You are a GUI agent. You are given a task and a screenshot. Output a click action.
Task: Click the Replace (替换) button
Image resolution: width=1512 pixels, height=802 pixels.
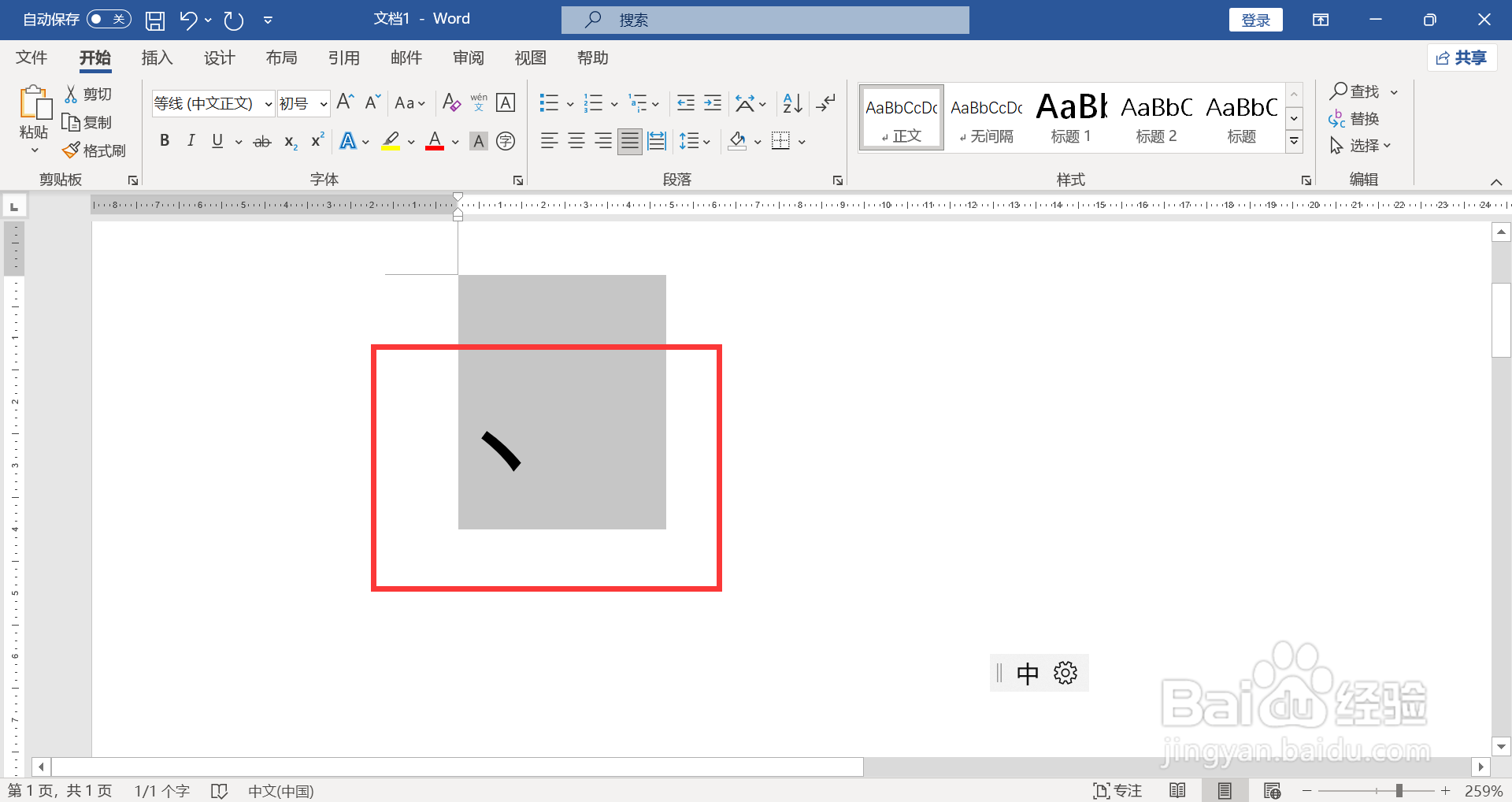(1354, 119)
